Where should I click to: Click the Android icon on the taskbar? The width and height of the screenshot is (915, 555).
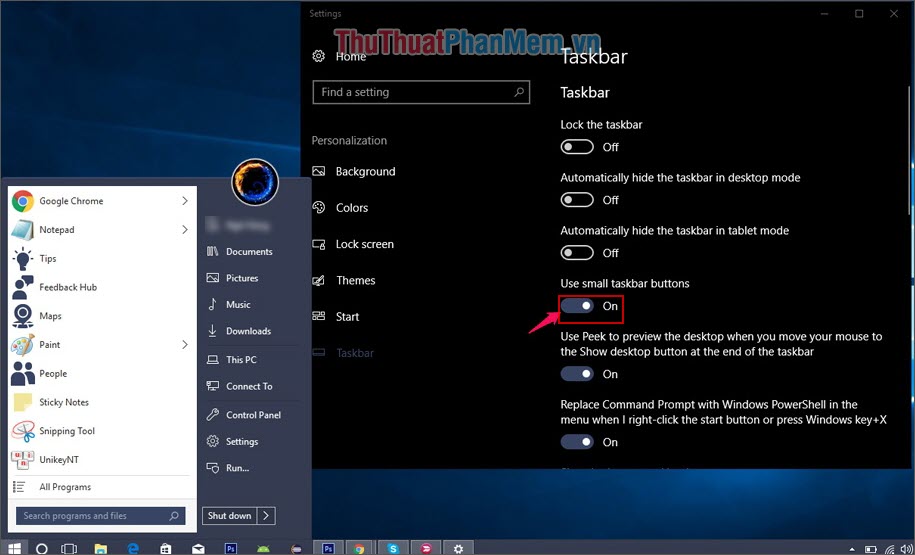point(263,549)
